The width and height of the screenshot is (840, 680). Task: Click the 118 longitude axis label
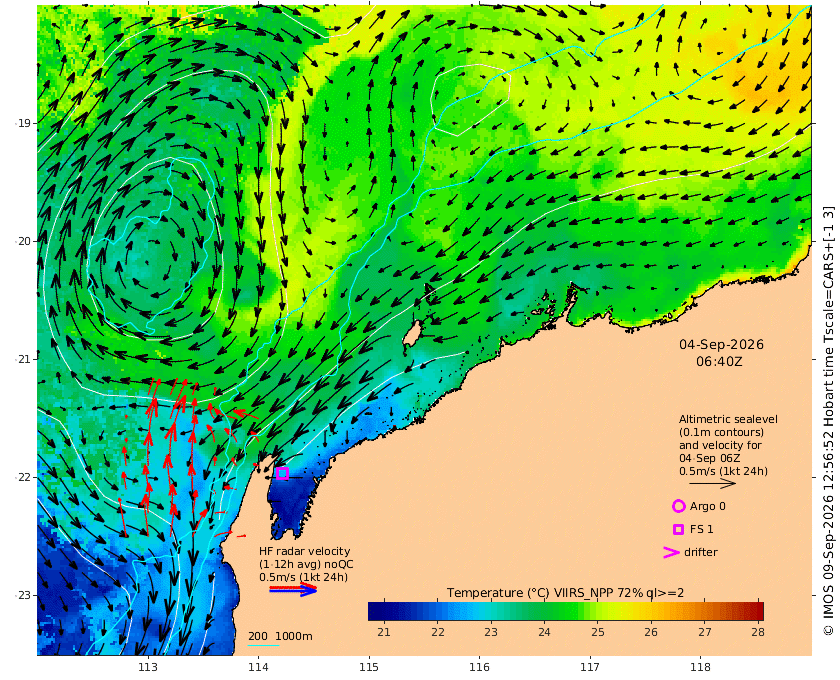click(700, 667)
